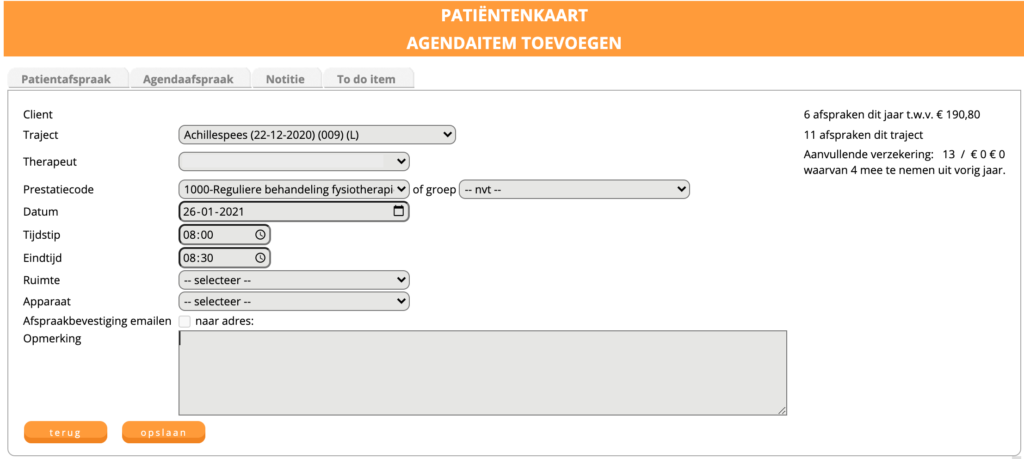Open the calendar picker in Datum field
The width and height of the screenshot is (1024, 459).
pyautogui.click(x=399, y=212)
